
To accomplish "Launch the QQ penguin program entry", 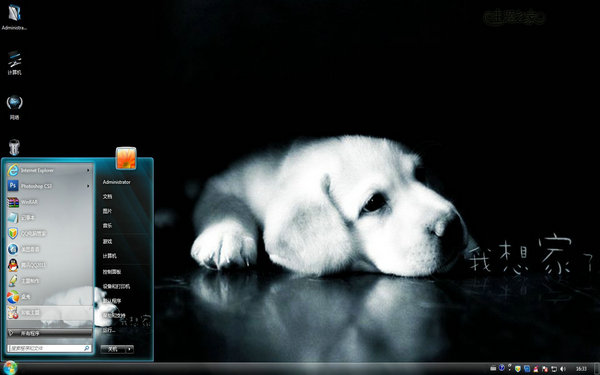I will (x=49, y=265).
